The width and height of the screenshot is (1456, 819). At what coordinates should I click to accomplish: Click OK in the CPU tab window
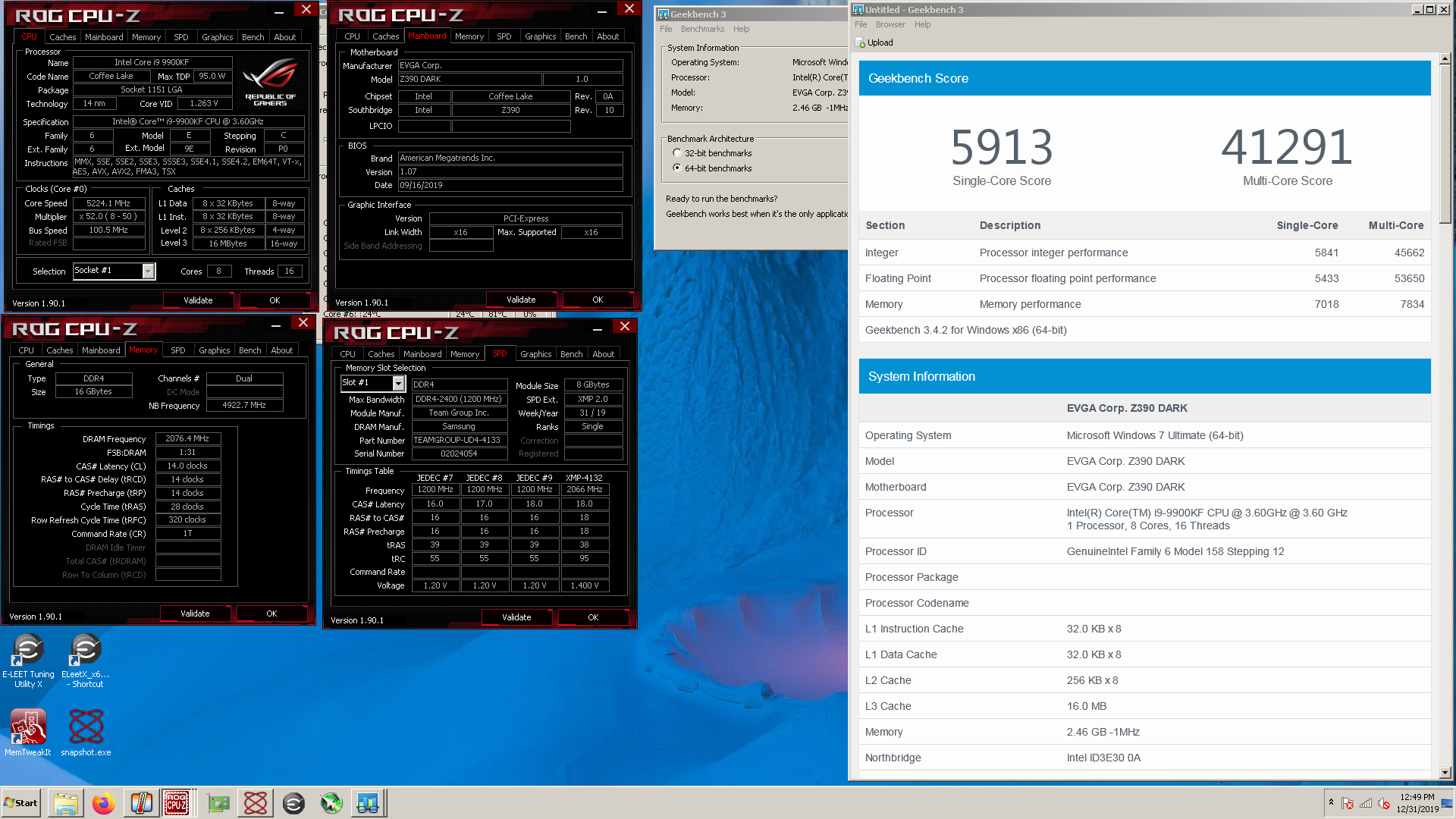[x=275, y=300]
